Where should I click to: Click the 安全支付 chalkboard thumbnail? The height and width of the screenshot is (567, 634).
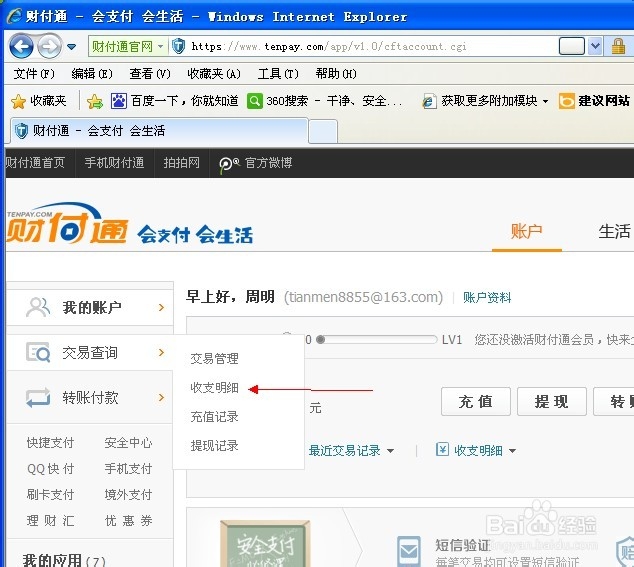265,544
